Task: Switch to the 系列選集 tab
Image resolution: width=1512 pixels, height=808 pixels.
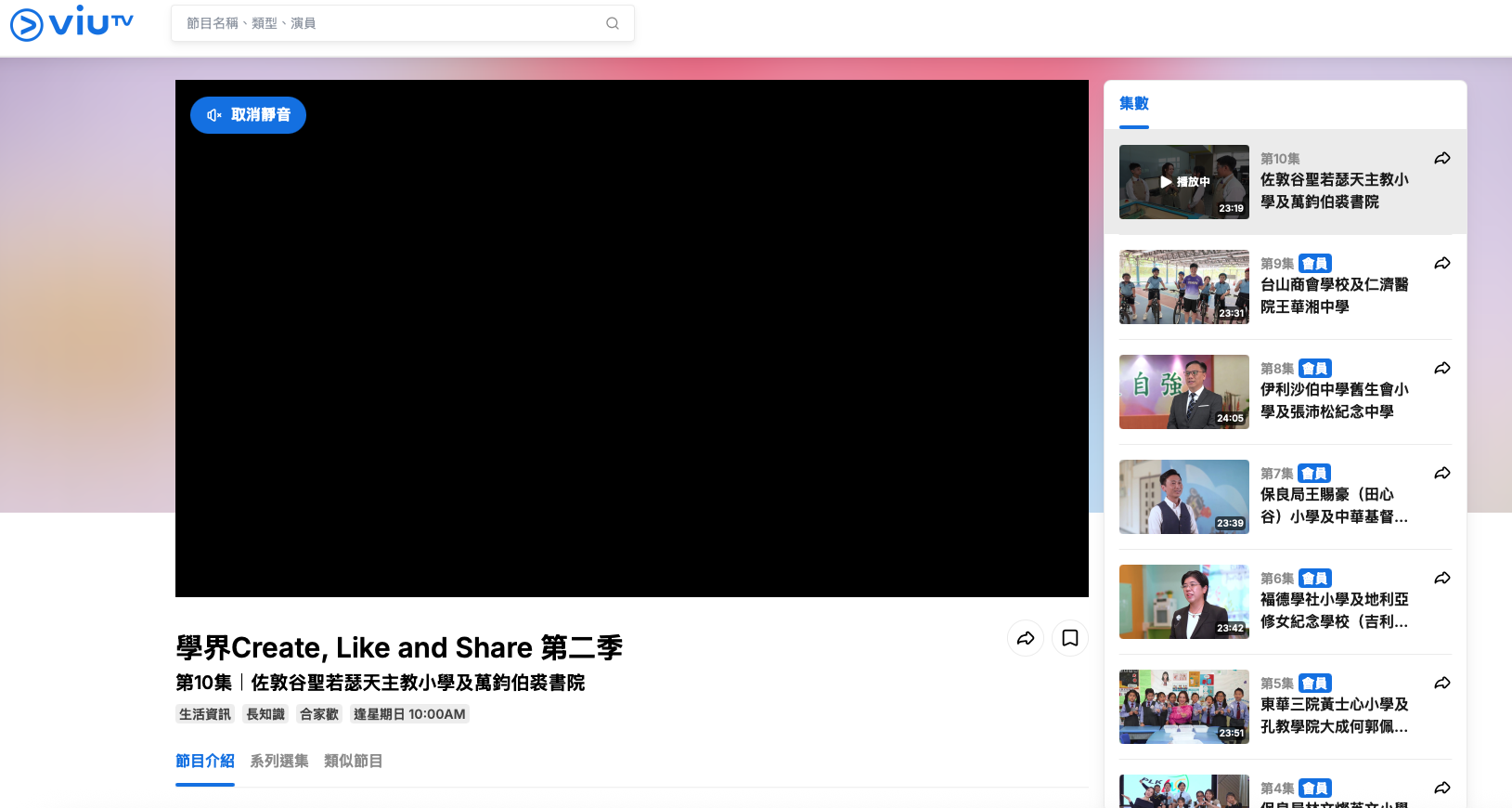Action: (x=279, y=762)
